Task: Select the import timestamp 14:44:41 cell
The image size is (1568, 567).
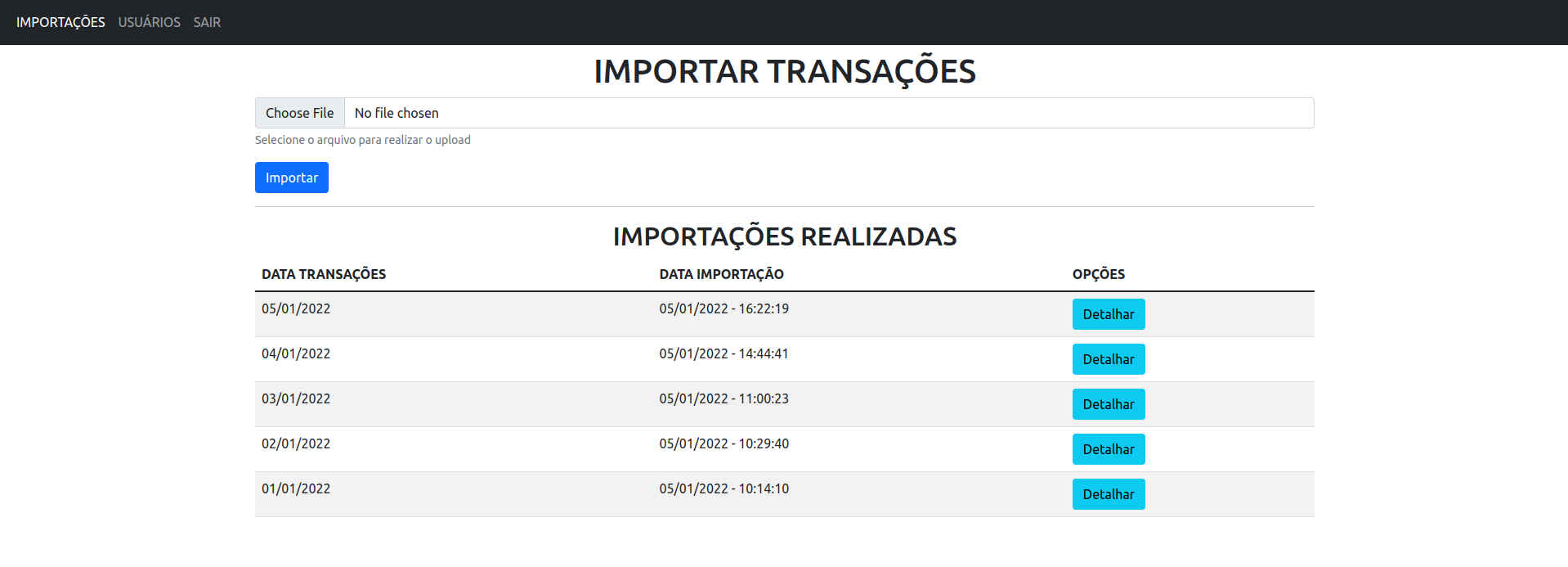Action: pyautogui.click(x=724, y=353)
